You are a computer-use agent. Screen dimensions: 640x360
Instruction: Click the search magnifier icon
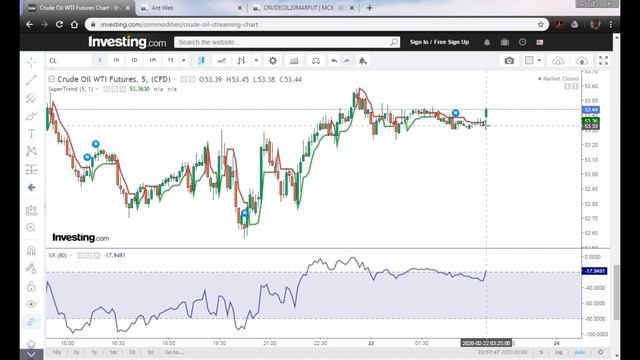394,42
